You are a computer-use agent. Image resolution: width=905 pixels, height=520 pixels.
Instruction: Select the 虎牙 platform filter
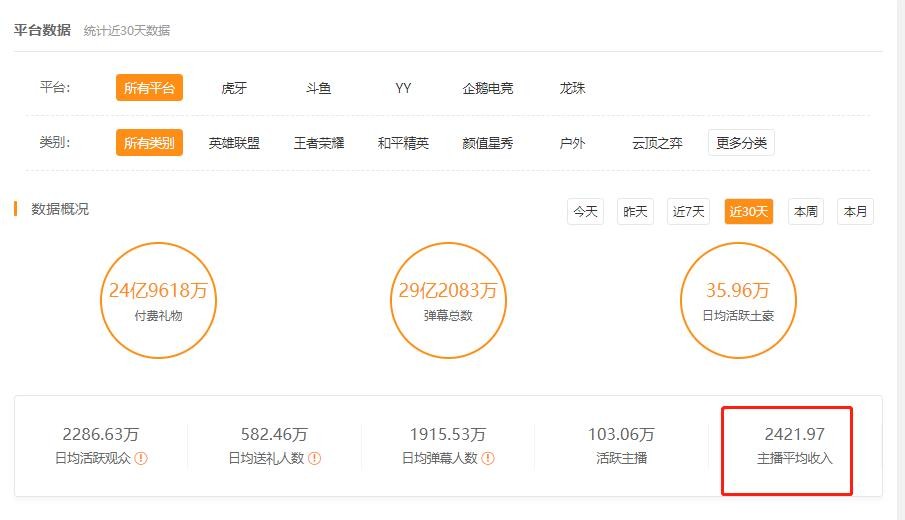click(234, 88)
